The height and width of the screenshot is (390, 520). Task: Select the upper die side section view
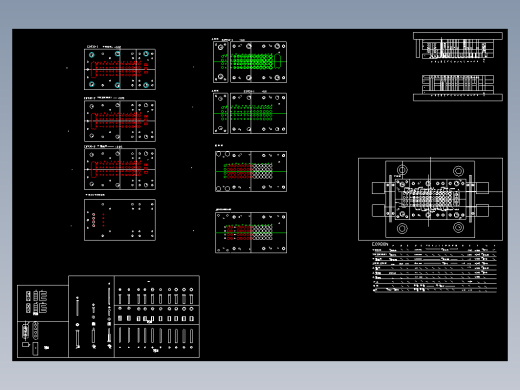(458, 47)
